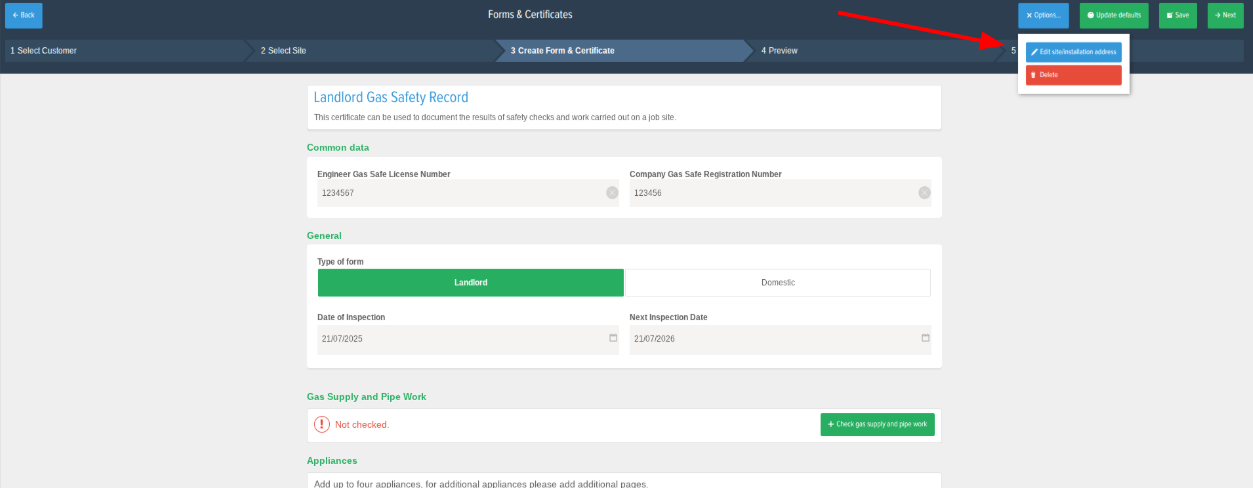Go to step 1 Select Customer
1253x488 pixels.
pyautogui.click(x=120, y=50)
